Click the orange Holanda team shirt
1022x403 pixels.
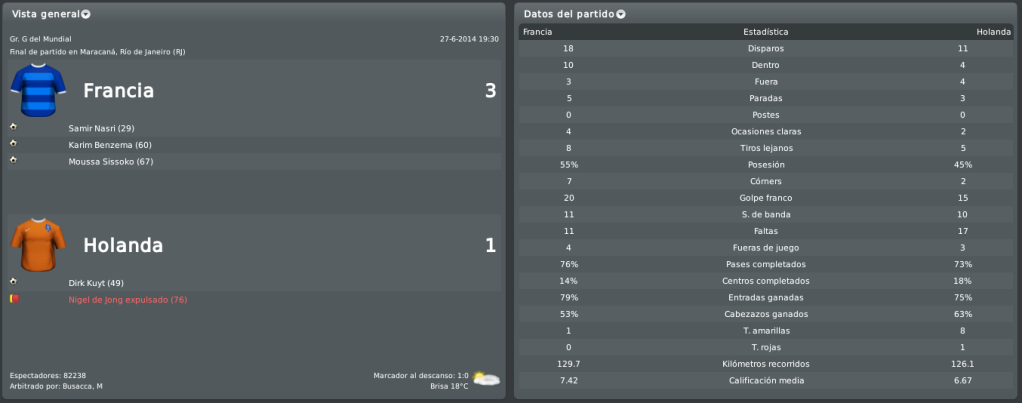pyautogui.click(x=38, y=245)
